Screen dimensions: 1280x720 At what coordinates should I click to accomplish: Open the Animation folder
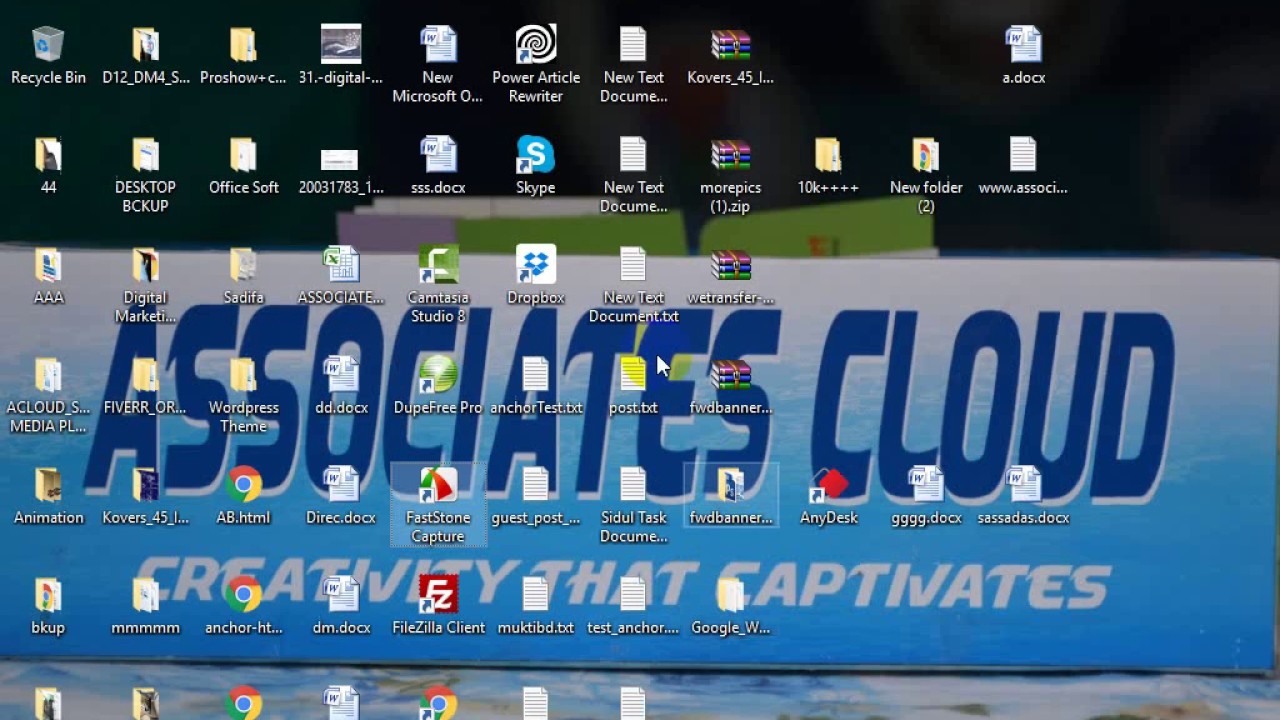pos(48,496)
